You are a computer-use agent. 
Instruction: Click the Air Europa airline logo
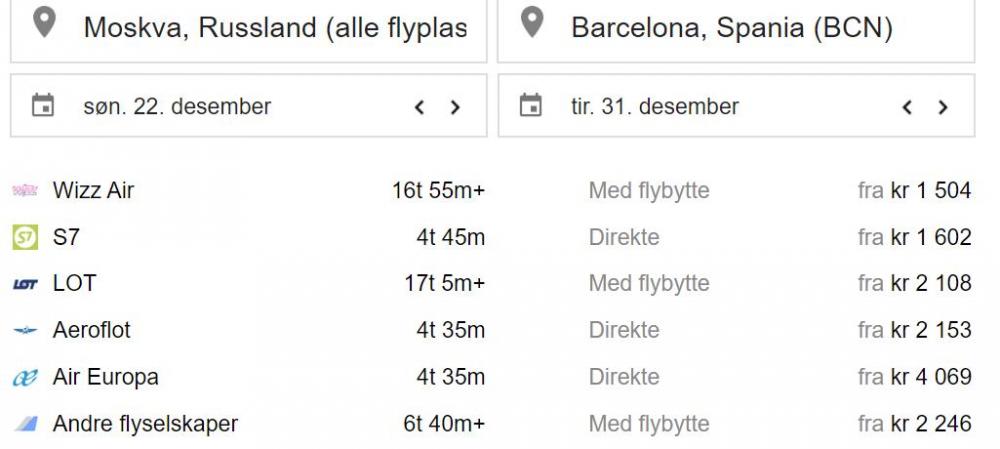tap(25, 377)
